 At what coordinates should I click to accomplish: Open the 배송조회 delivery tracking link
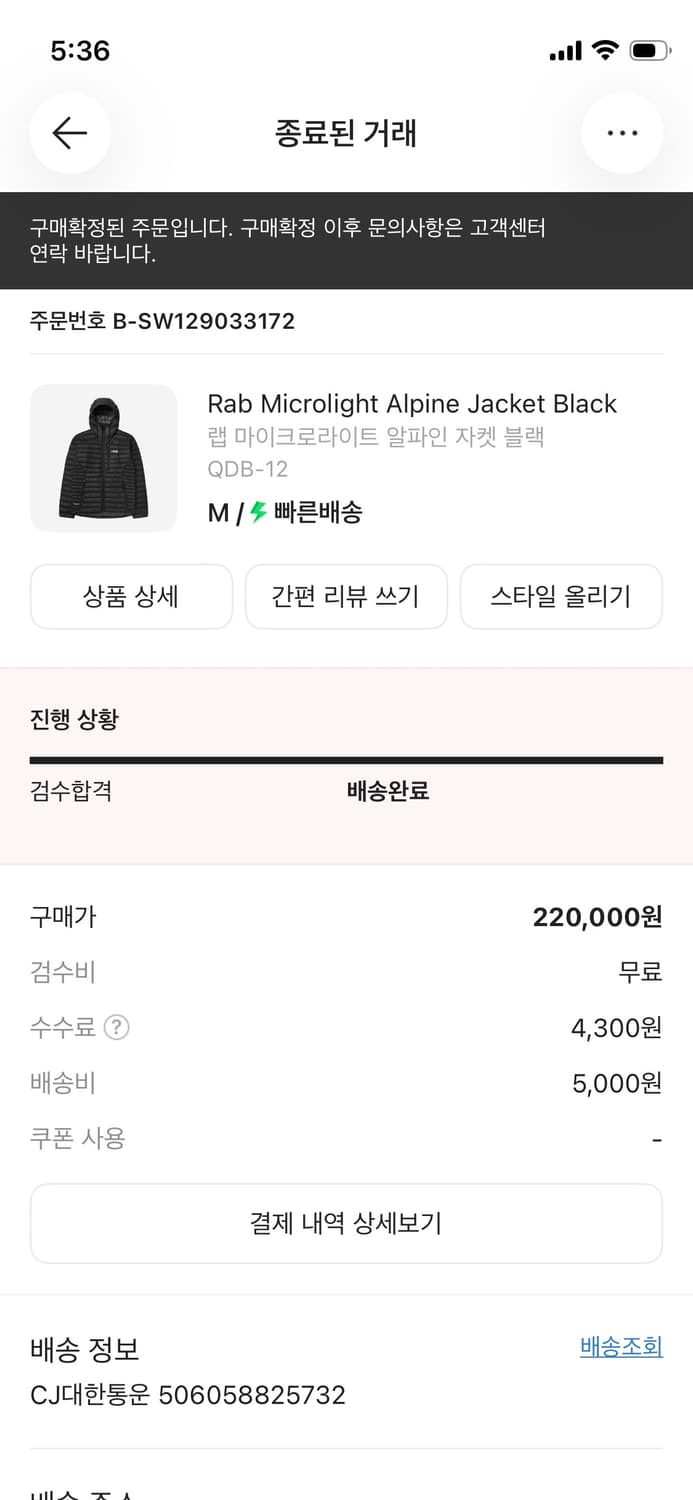620,1347
